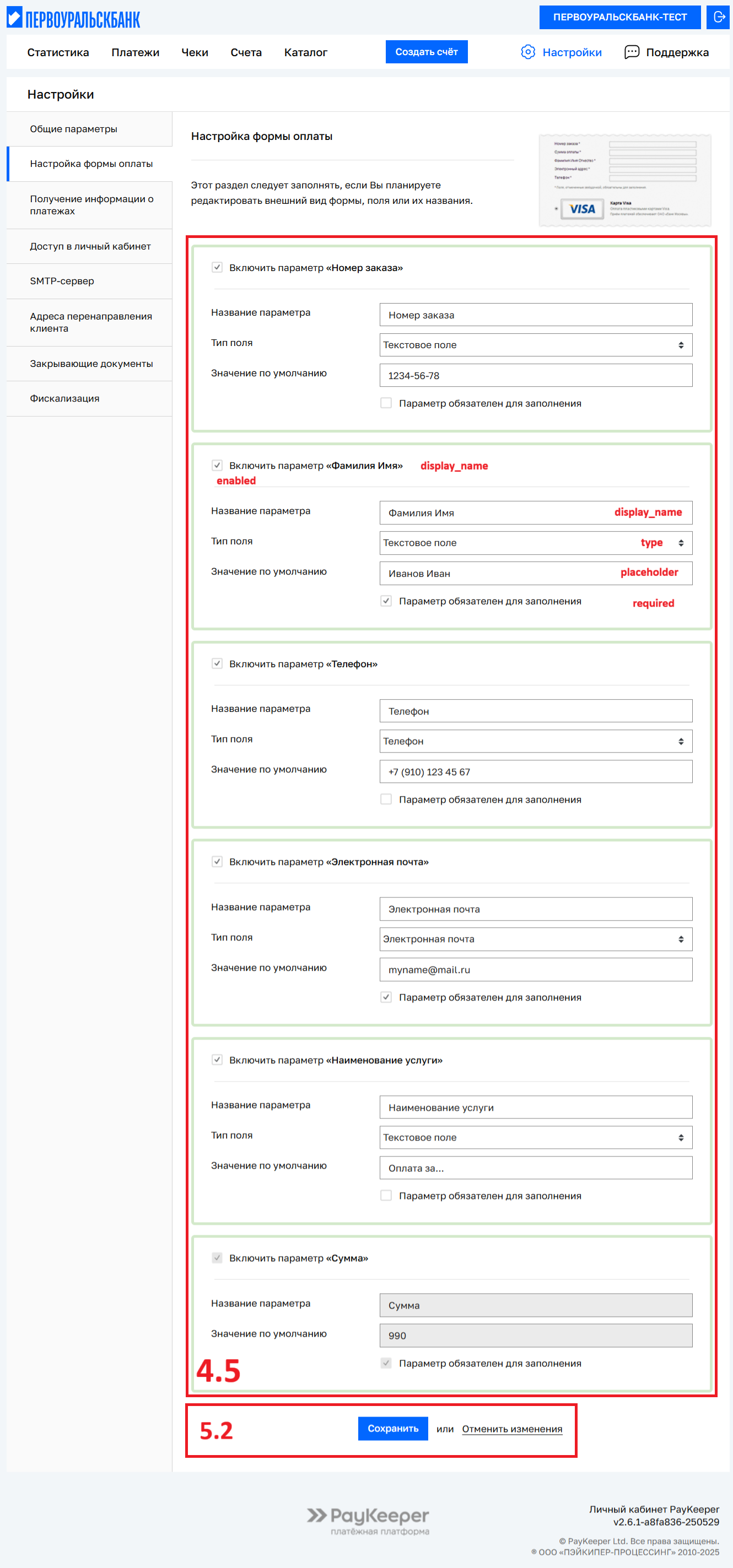Click the «Фамилия Имя» default value field
The image size is (733, 1568).
[499, 574]
